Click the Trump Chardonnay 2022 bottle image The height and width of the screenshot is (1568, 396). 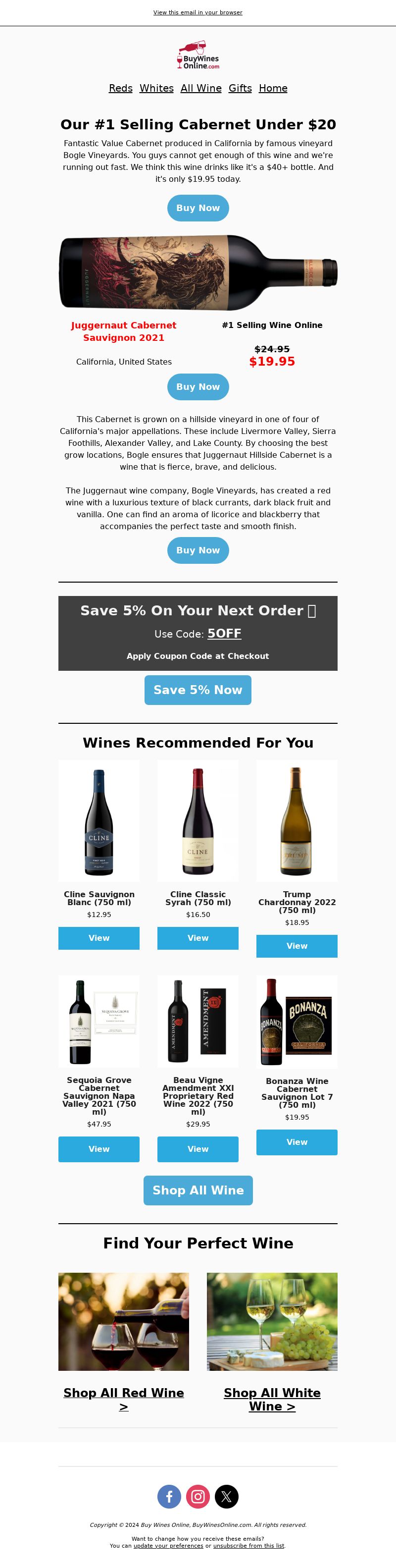coord(297,820)
